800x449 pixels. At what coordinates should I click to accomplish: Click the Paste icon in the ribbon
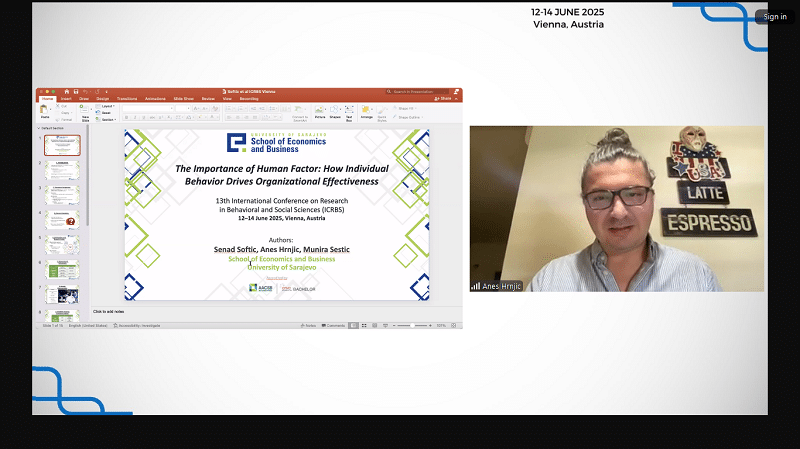tap(45, 111)
